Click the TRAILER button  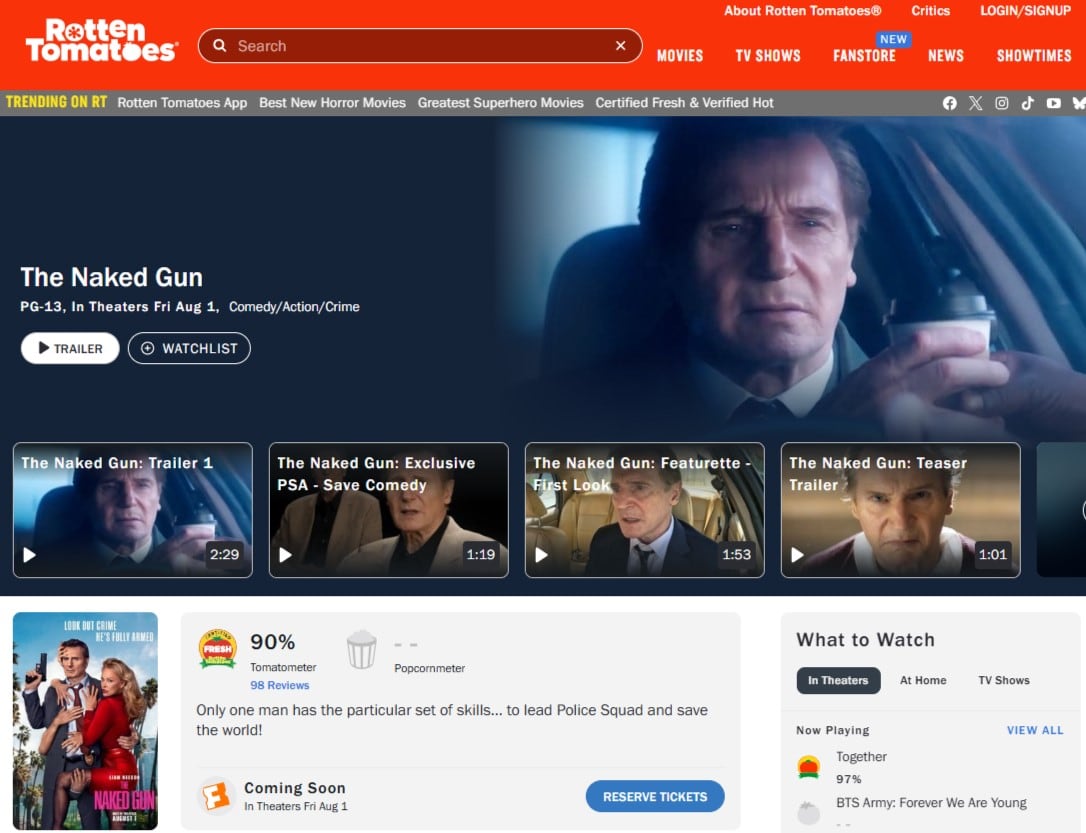[x=70, y=348]
